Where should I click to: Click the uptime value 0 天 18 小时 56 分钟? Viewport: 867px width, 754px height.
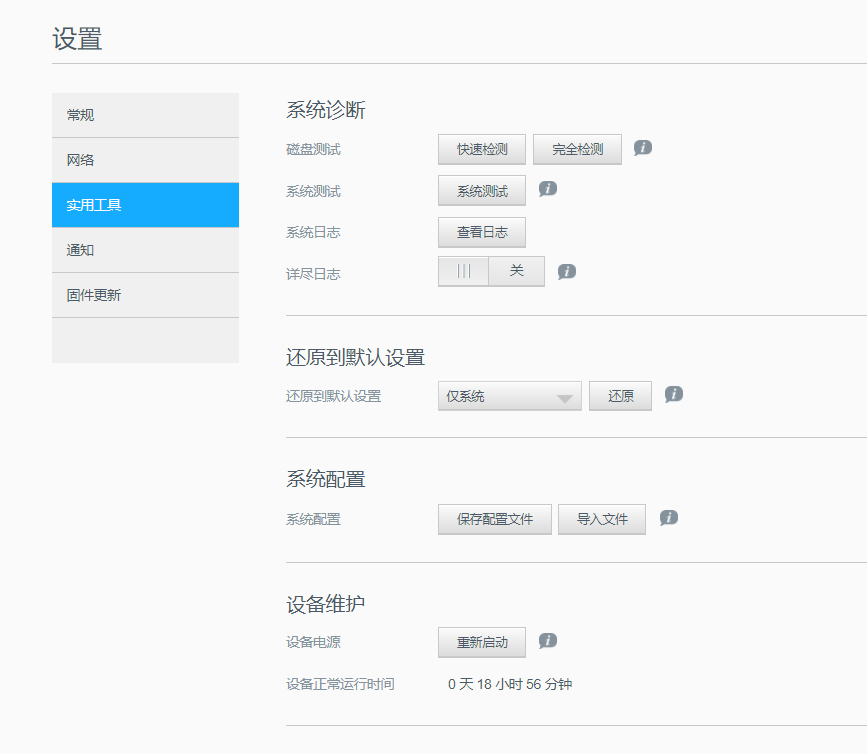click(x=510, y=684)
